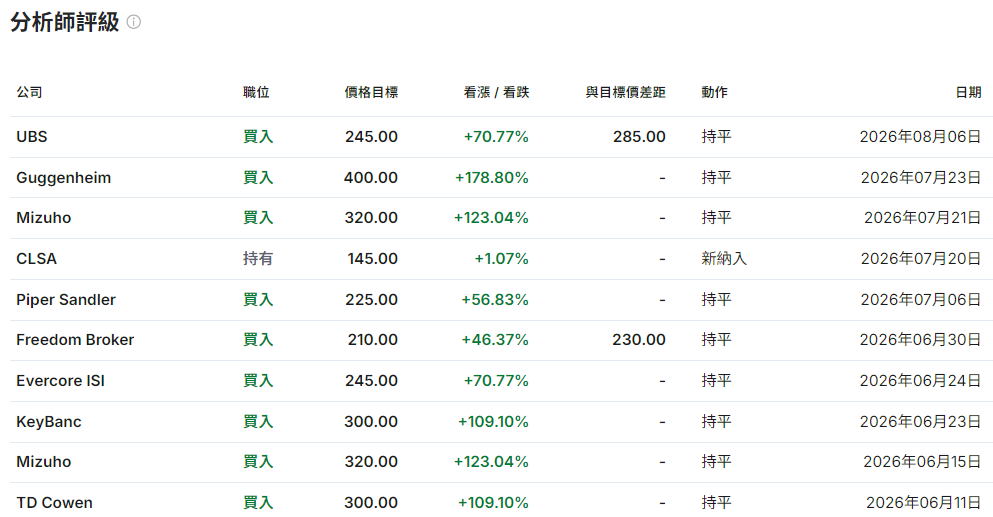Click the 動作 column header
Viewport: 993px width, 517px height.
(714, 93)
